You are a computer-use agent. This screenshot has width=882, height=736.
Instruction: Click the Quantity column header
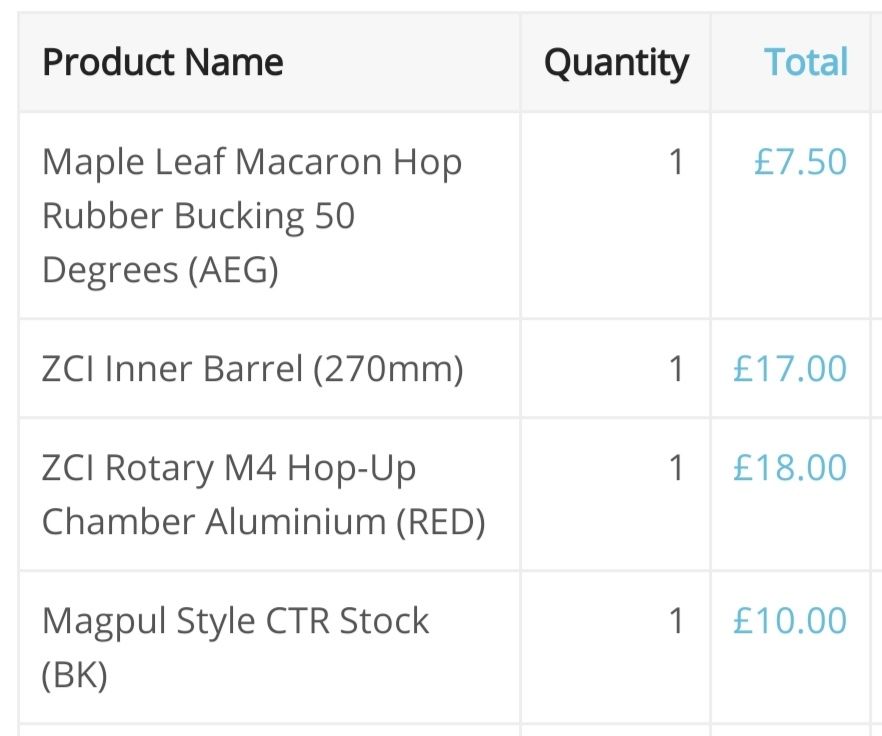click(616, 62)
